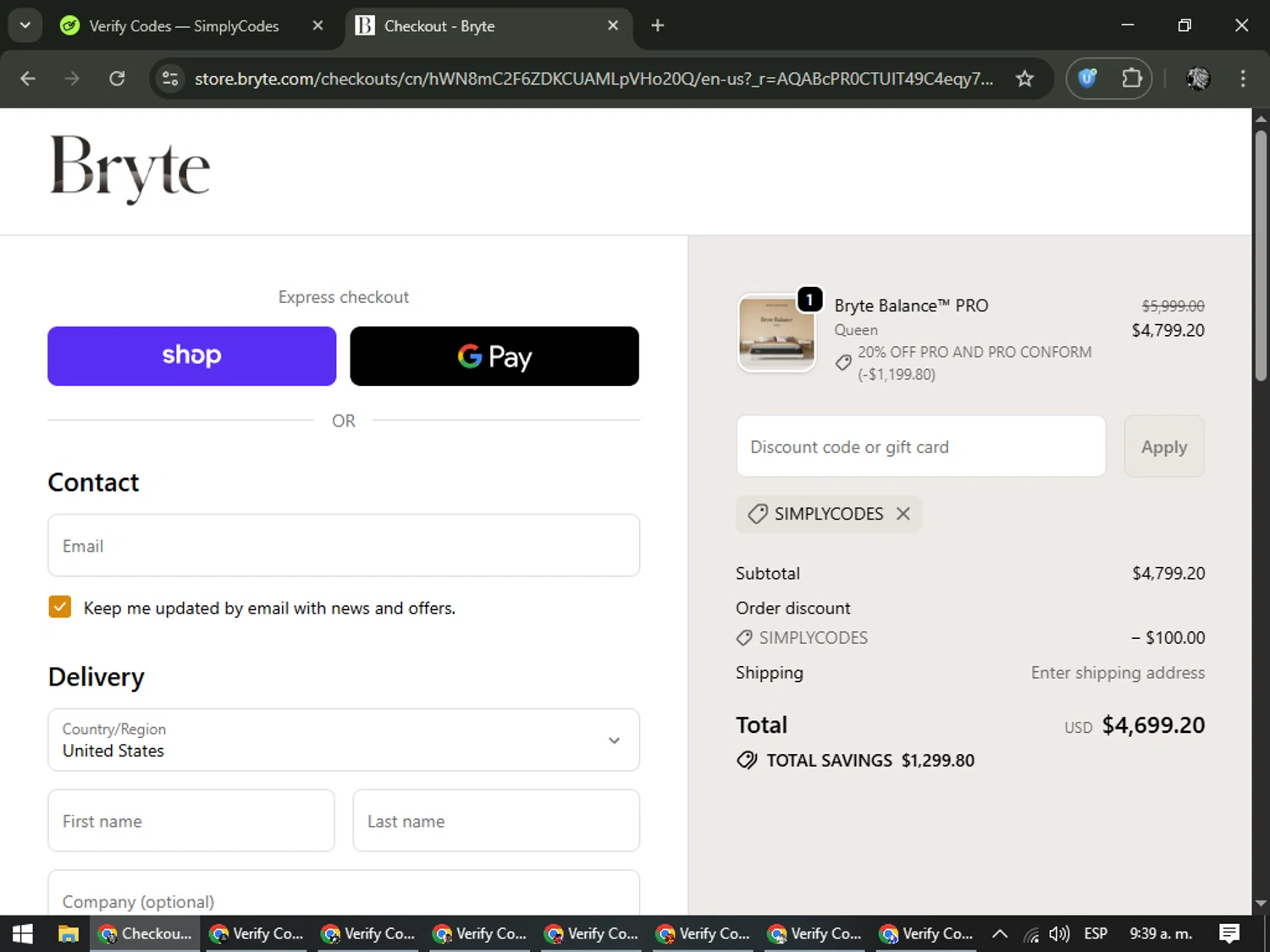Screen dimensions: 1270x952
Task: Show hidden system tray icons
Action: click(x=999, y=933)
